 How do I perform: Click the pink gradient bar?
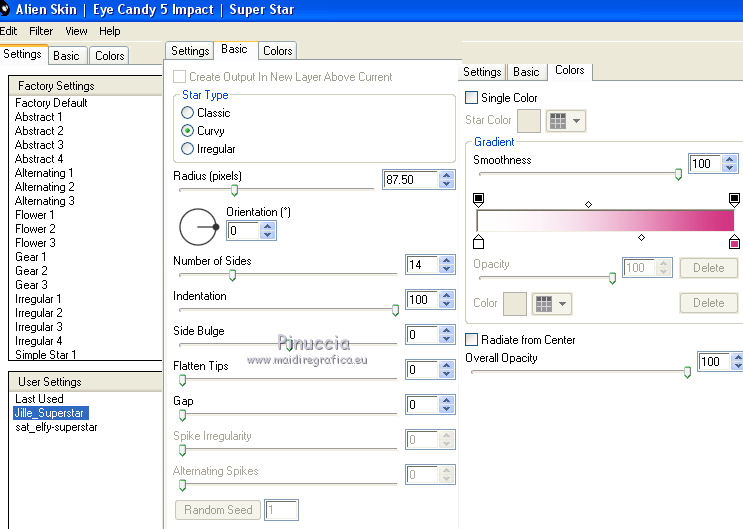(x=606, y=221)
